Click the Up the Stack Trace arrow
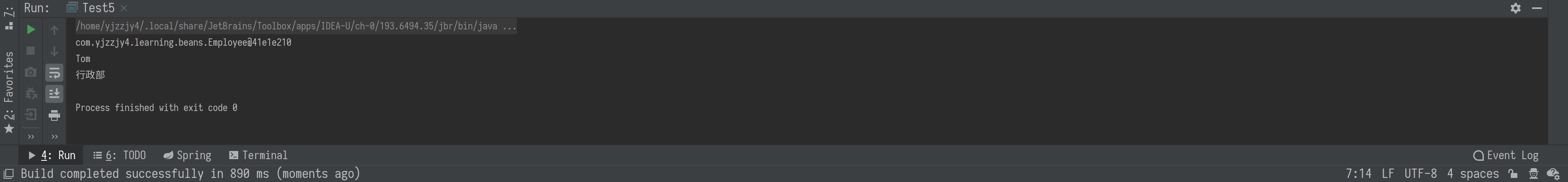 [54, 30]
